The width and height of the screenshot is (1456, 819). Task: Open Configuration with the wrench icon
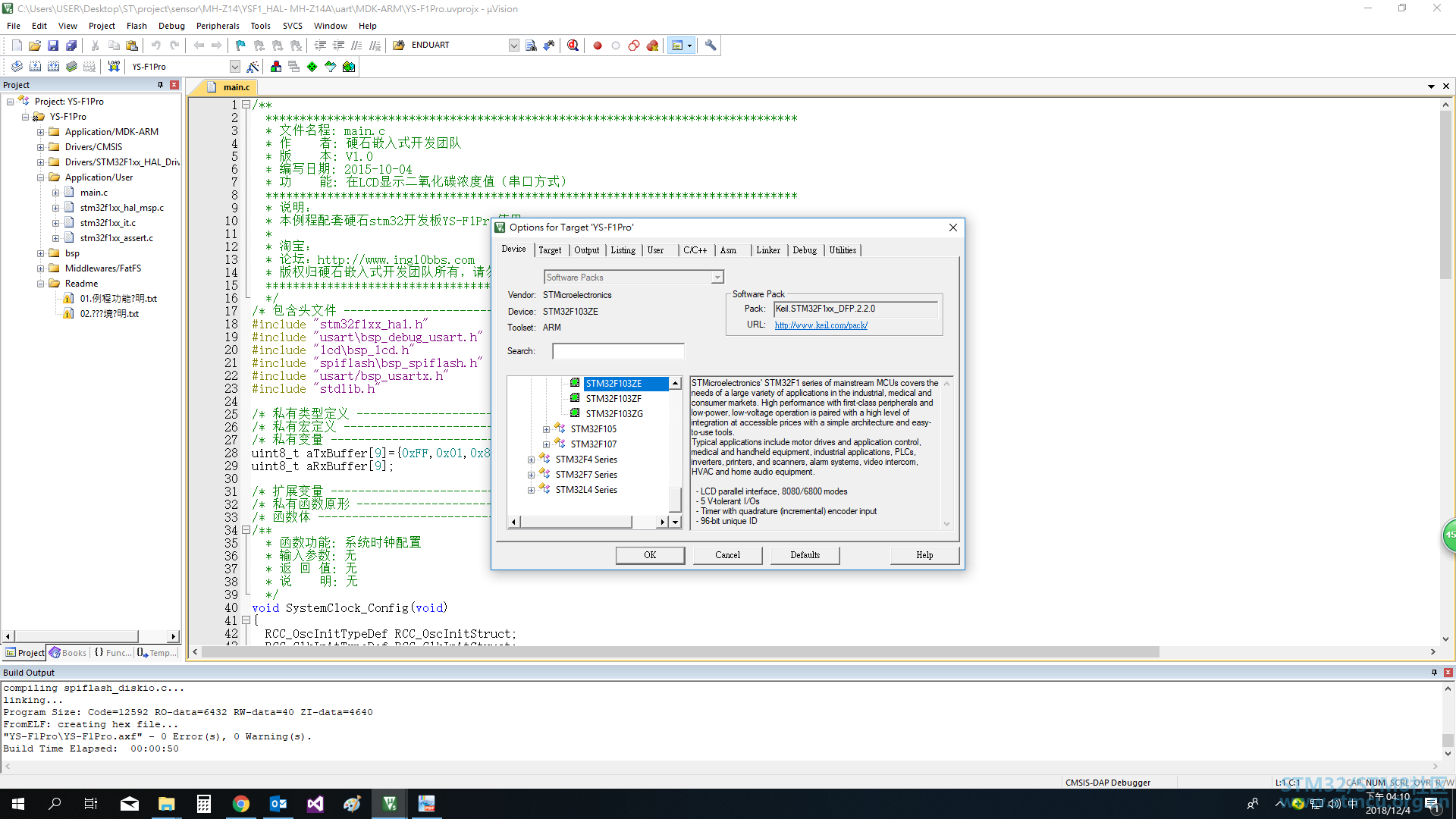click(711, 45)
